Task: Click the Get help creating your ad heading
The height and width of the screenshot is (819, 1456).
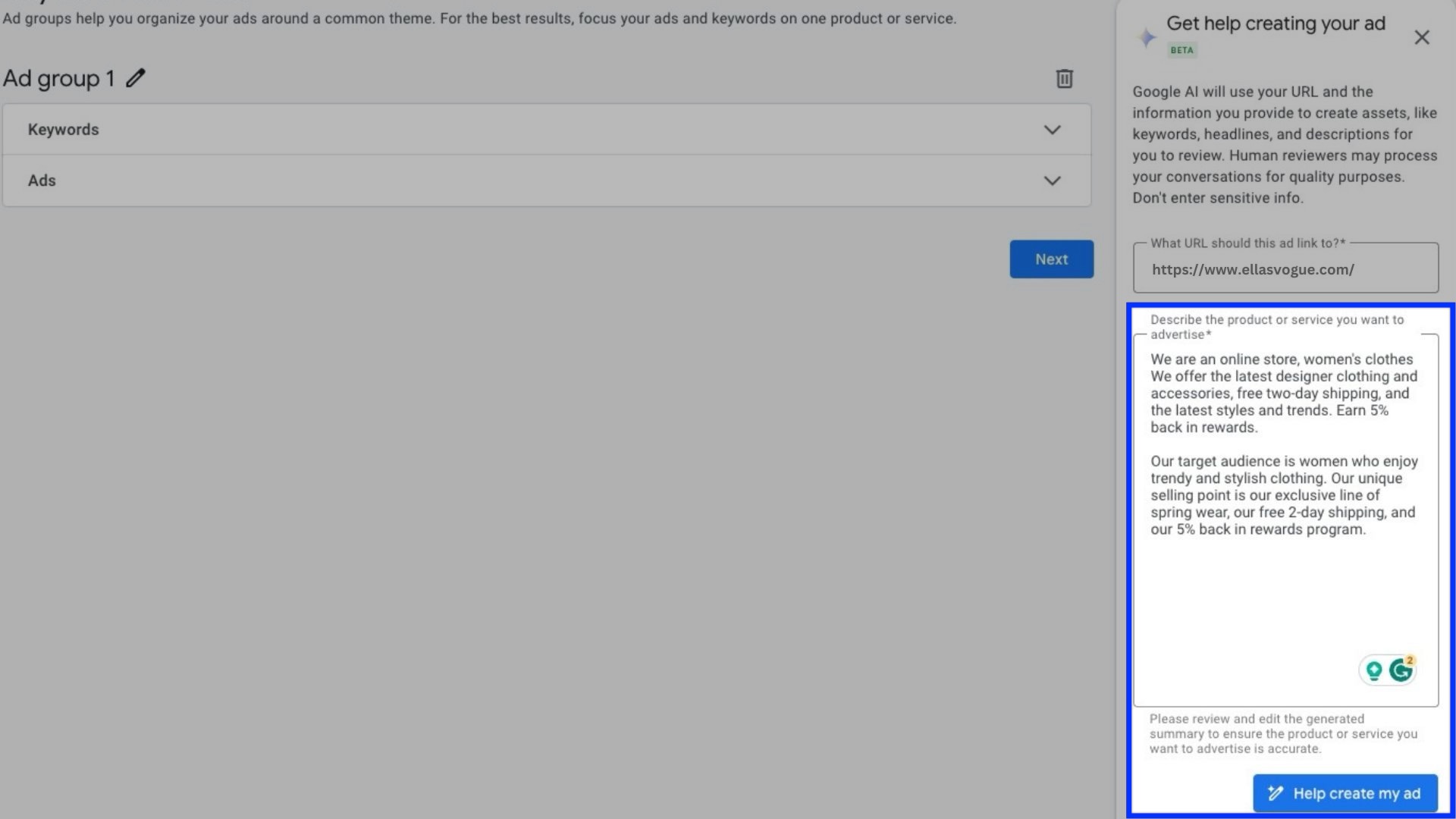Action: click(1276, 24)
